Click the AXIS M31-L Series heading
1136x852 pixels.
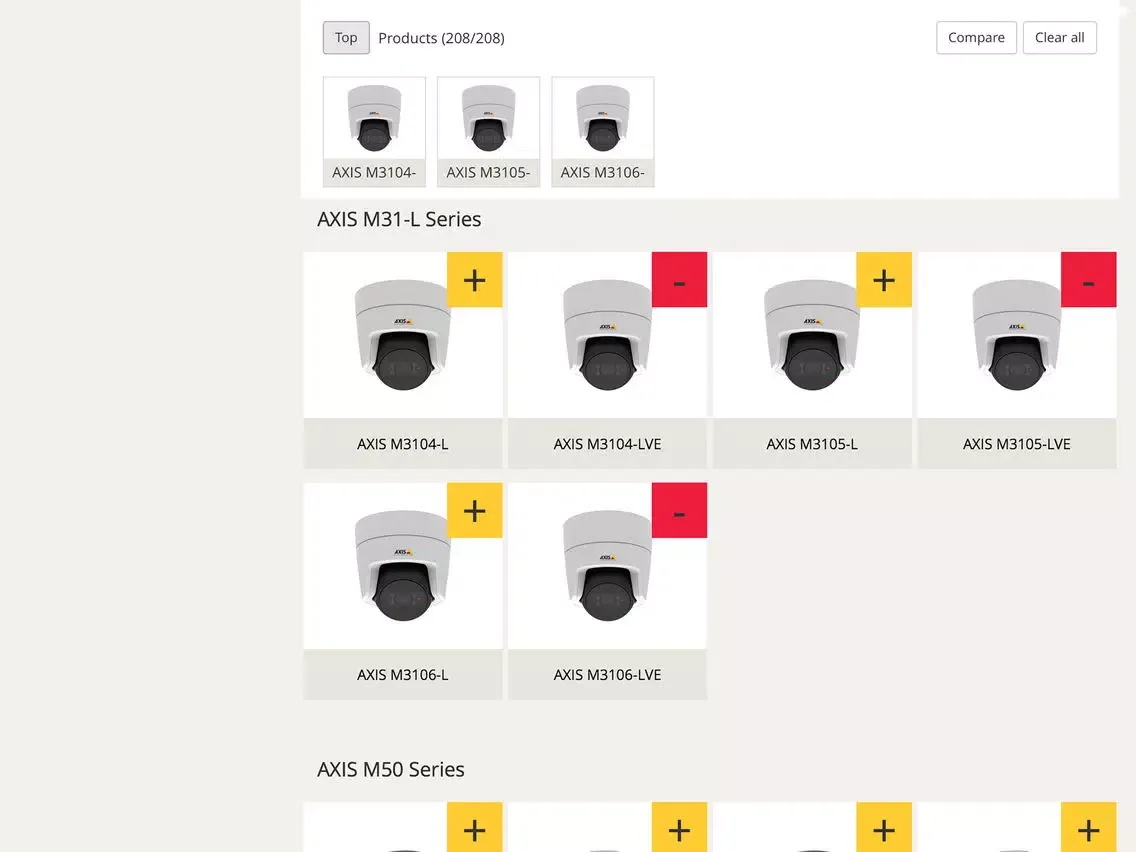coord(399,220)
